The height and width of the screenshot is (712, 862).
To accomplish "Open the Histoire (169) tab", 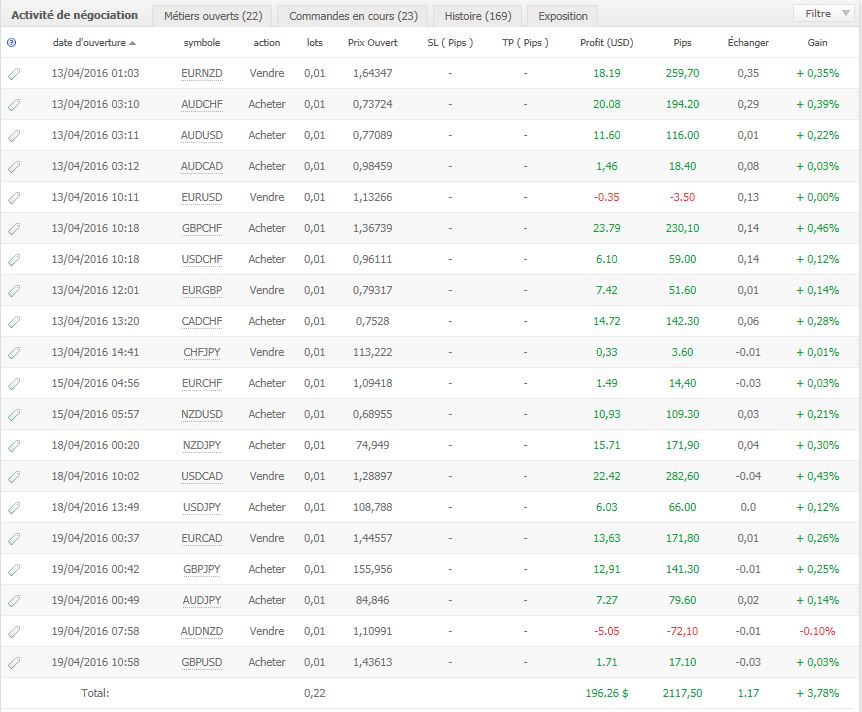I will [478, 16].
